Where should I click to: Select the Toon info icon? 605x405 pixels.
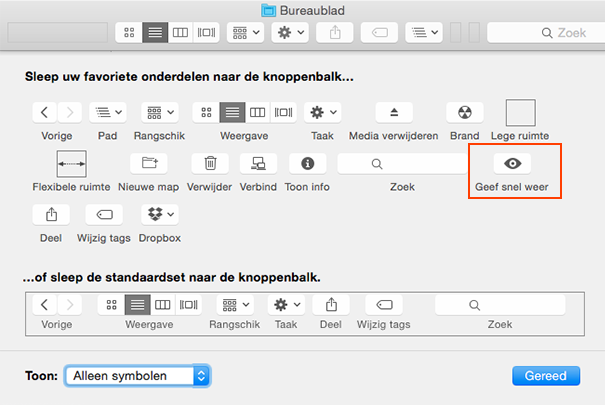point(308,163)
